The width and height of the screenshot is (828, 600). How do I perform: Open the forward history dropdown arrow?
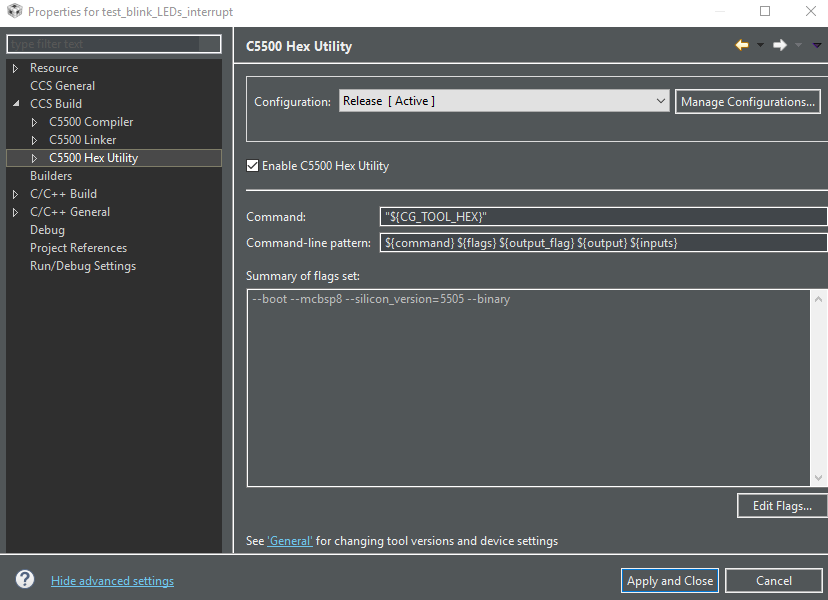tap(798, 45)
